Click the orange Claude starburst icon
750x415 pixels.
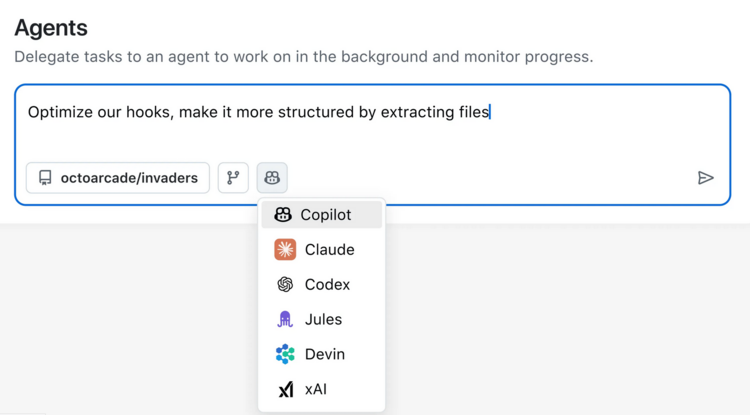pos(285,250)
